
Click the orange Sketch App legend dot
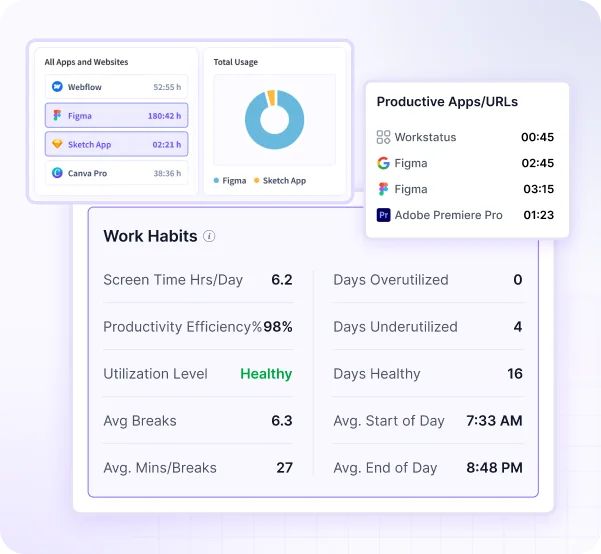(x=256, y=181)
